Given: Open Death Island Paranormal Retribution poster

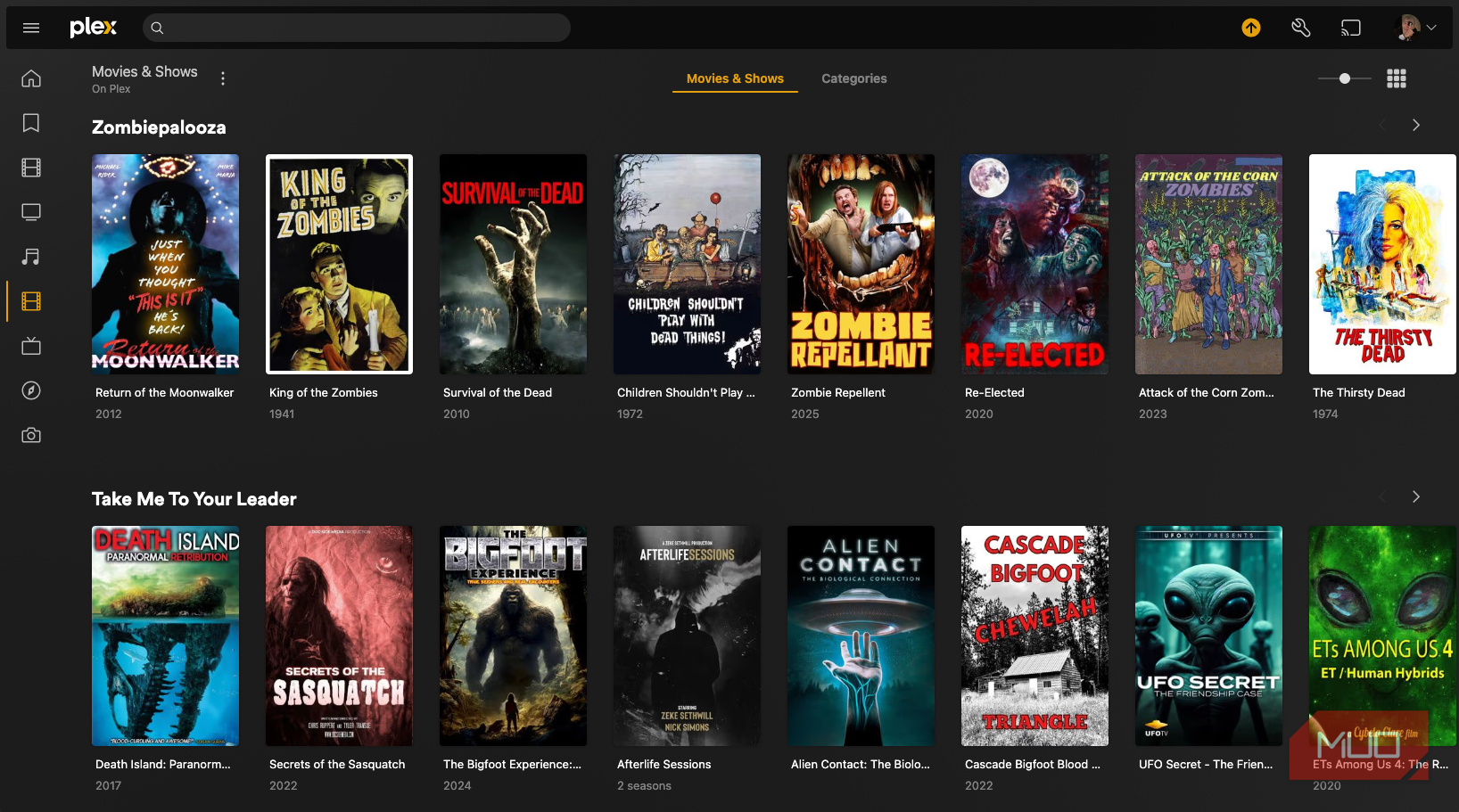Looking at the screenshot, I should [165, 636].
